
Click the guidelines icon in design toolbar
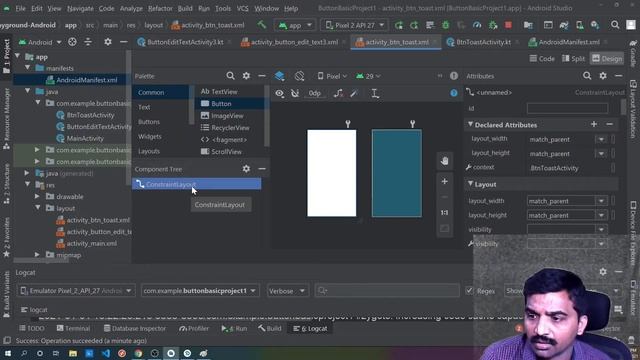[x=375, y=93]
